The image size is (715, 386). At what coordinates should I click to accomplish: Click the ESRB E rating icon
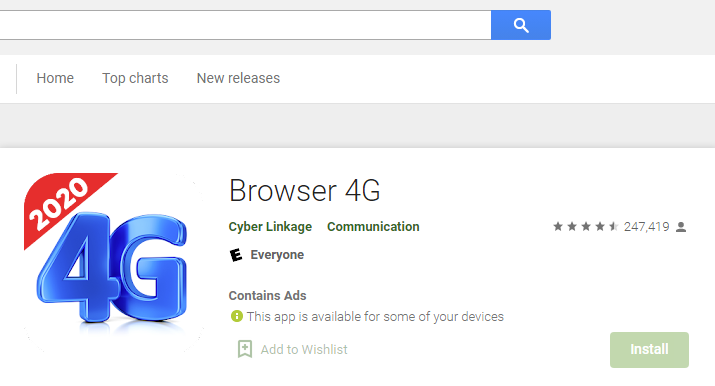pos(236,255)
